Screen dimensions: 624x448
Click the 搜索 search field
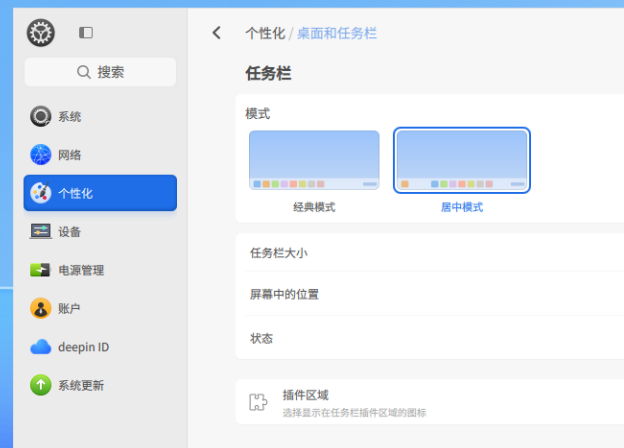click(100, 72)
